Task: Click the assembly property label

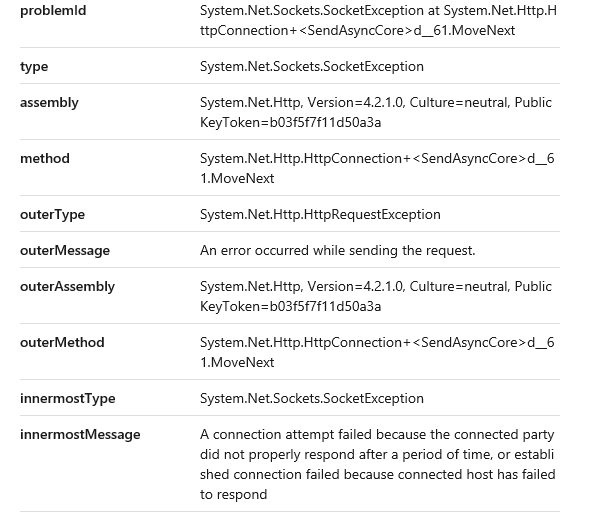Action: [49, 102]
